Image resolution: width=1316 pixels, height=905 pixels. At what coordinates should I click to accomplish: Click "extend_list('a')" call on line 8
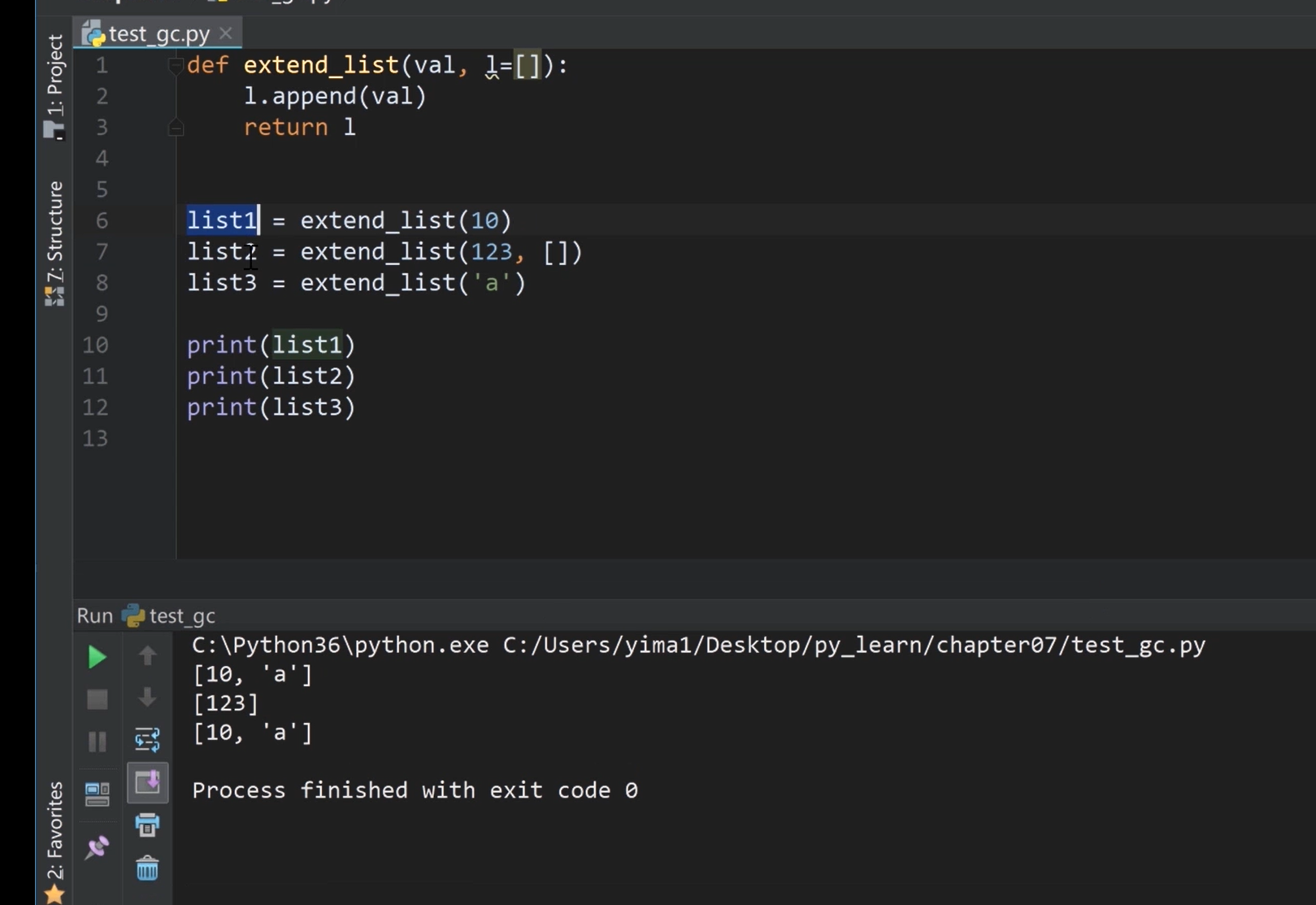413,283
